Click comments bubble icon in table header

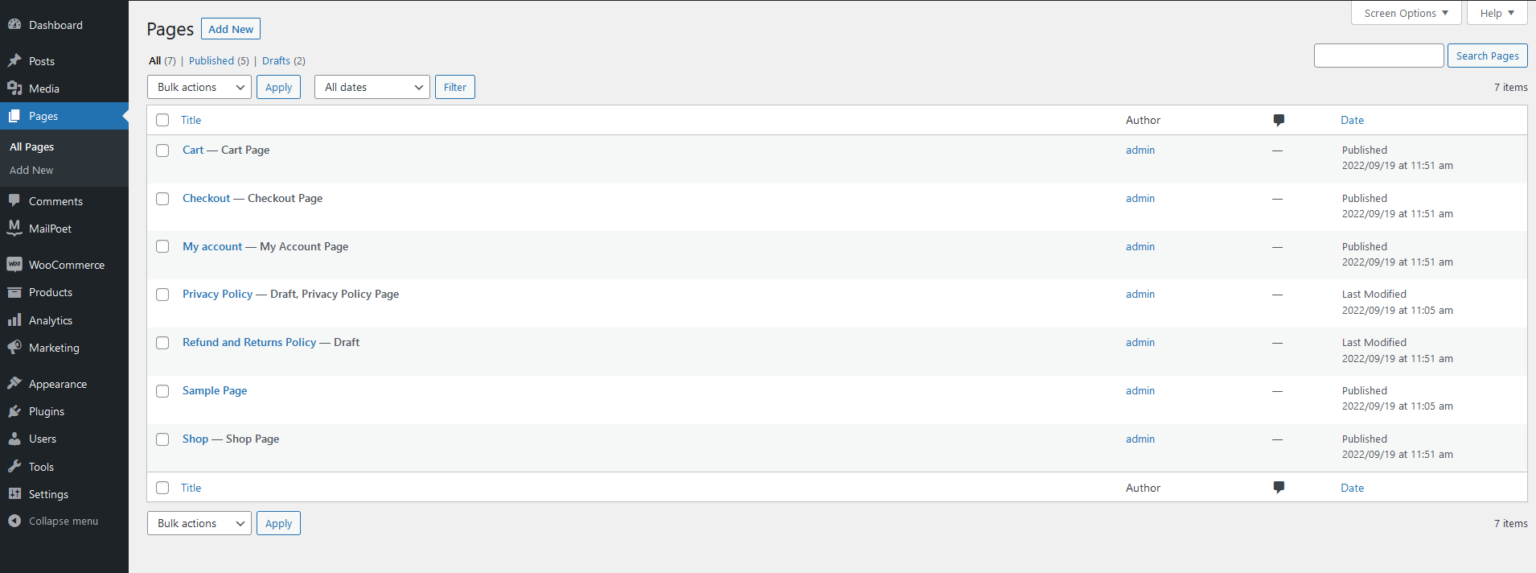click(1278, 120)
